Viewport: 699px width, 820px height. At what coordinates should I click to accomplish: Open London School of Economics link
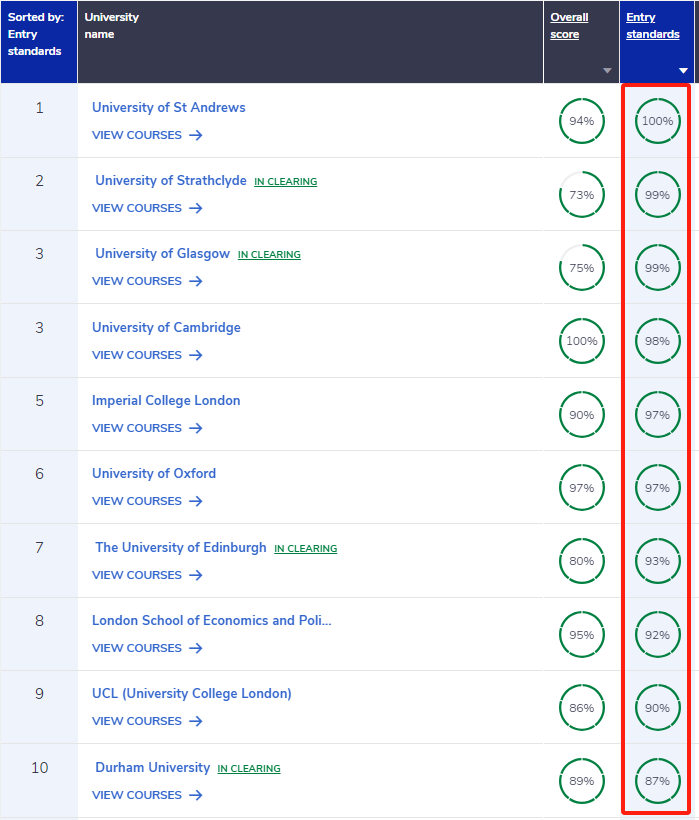(212, 621)
